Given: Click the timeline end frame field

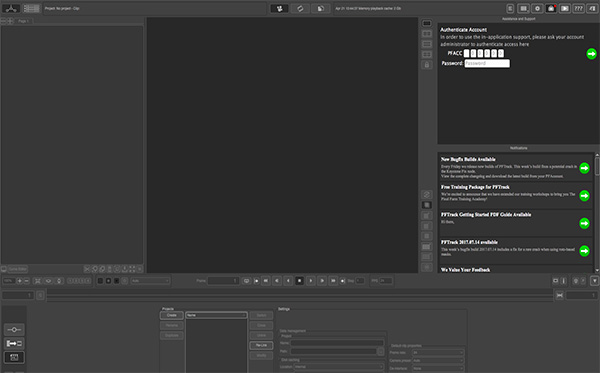Looking at the screenshot, I should click(x=582, y=295).
